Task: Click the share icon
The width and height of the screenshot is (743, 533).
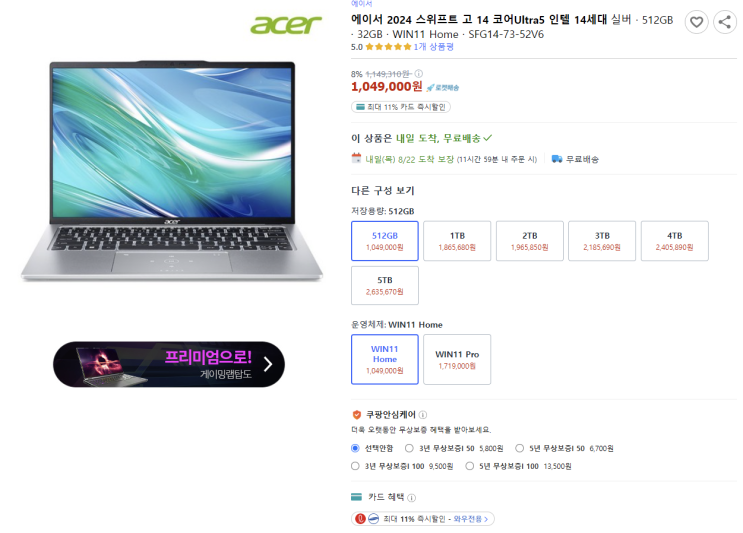Action: [x=725, y=22]
